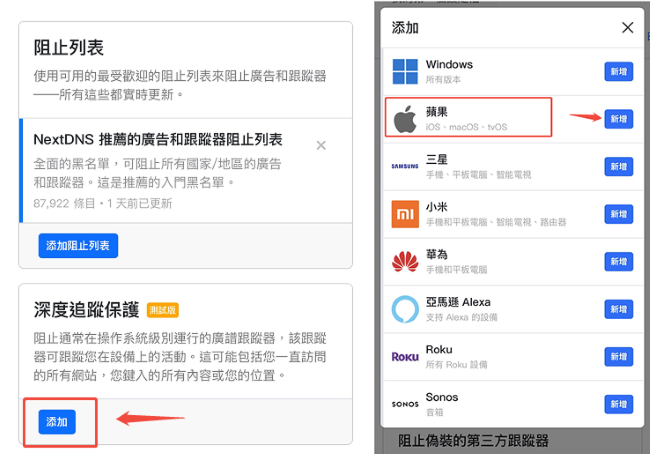Viewport: 650px width, 454px height.
Task: Select the '蘋果' row title
Action: (437, 112)
